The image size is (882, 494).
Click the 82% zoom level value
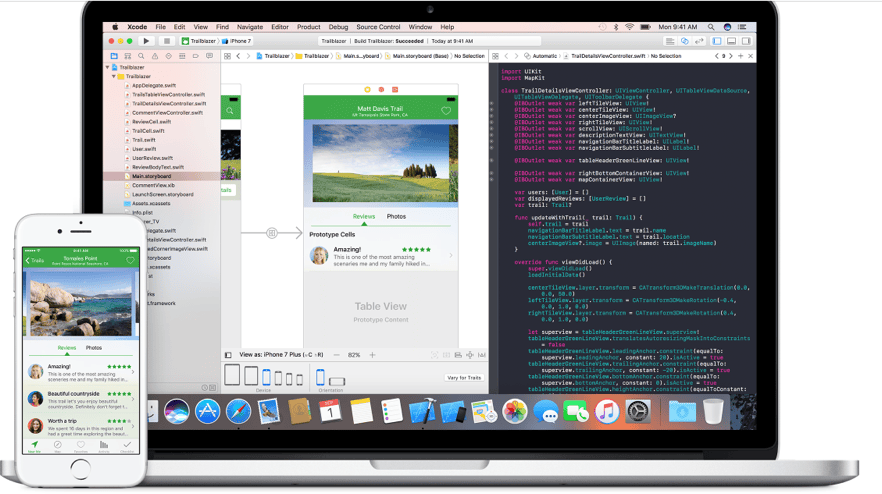pos(354,355)
